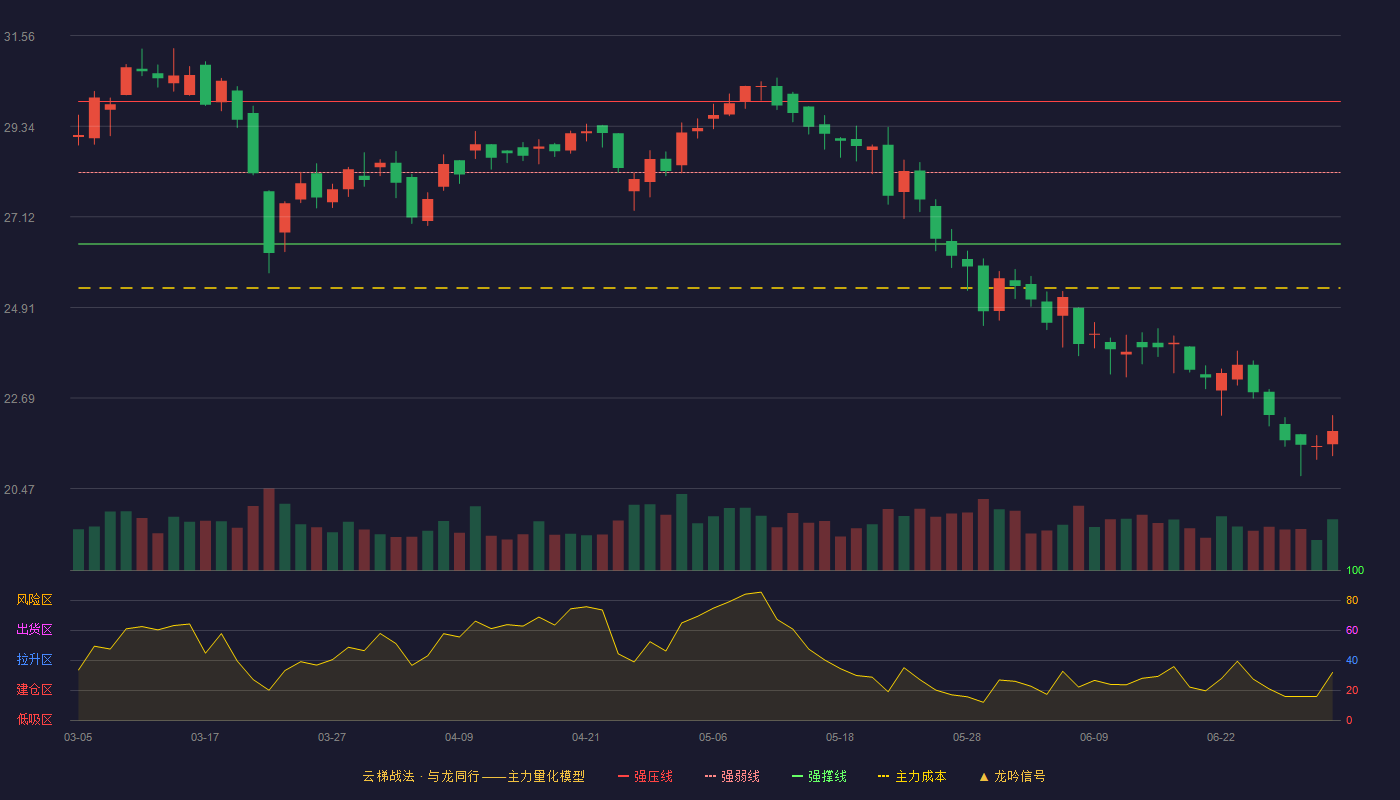Select the 拉升区 zone label
Viewport: 1400px width, 800px height.
(34, 660)
